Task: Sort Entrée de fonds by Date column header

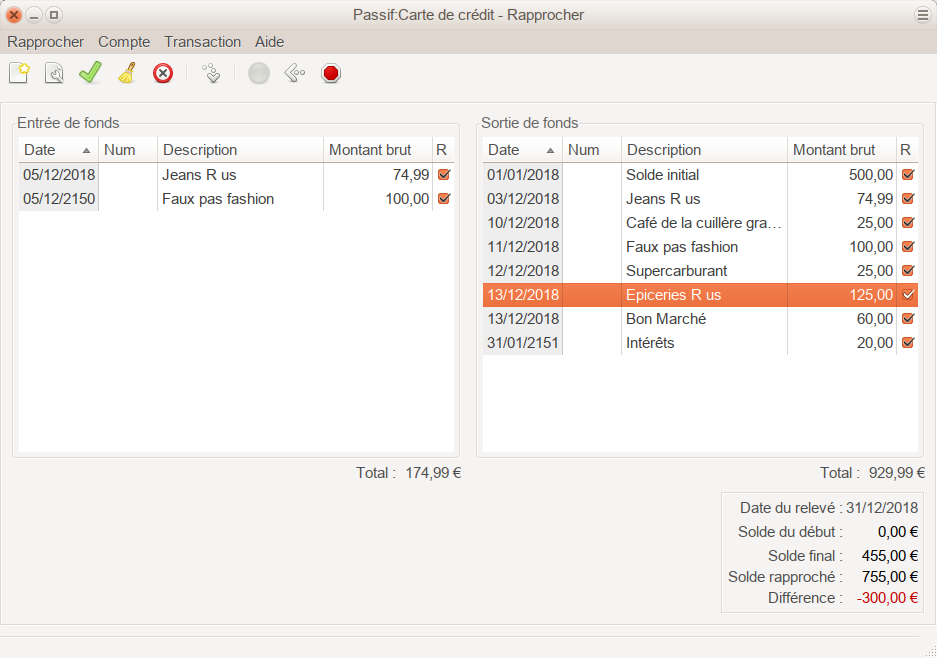Action: coord(56,150)
